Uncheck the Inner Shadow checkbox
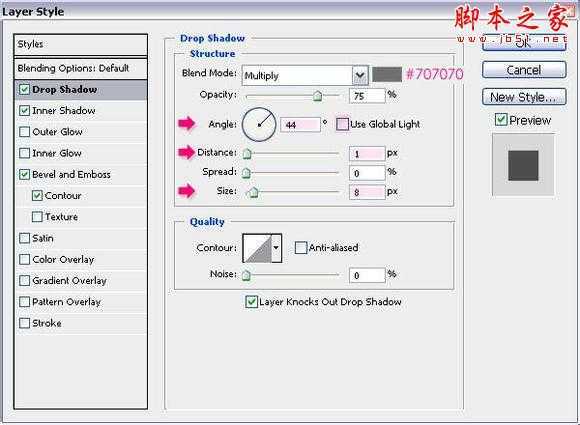This screenshot has width=580, height=425. pos(24,111)
